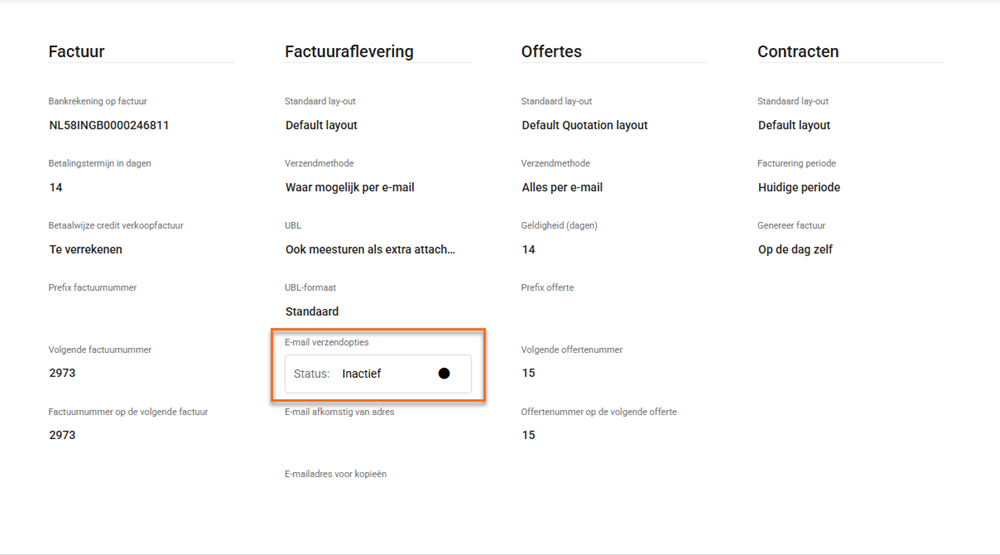
Task: Open Offertes 'Alles per e-mail' dropdown
Action: tap(562, 188)
